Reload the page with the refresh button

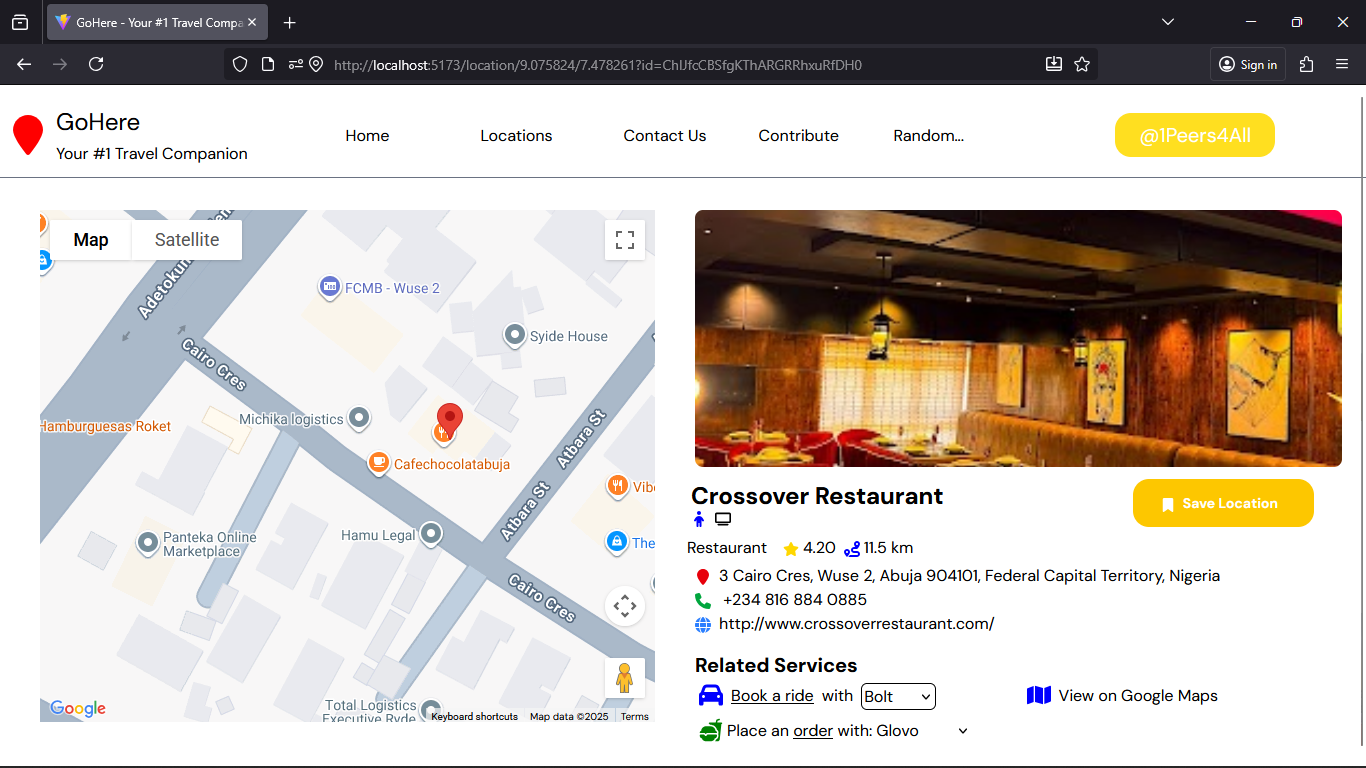click(x=96, y=64)
